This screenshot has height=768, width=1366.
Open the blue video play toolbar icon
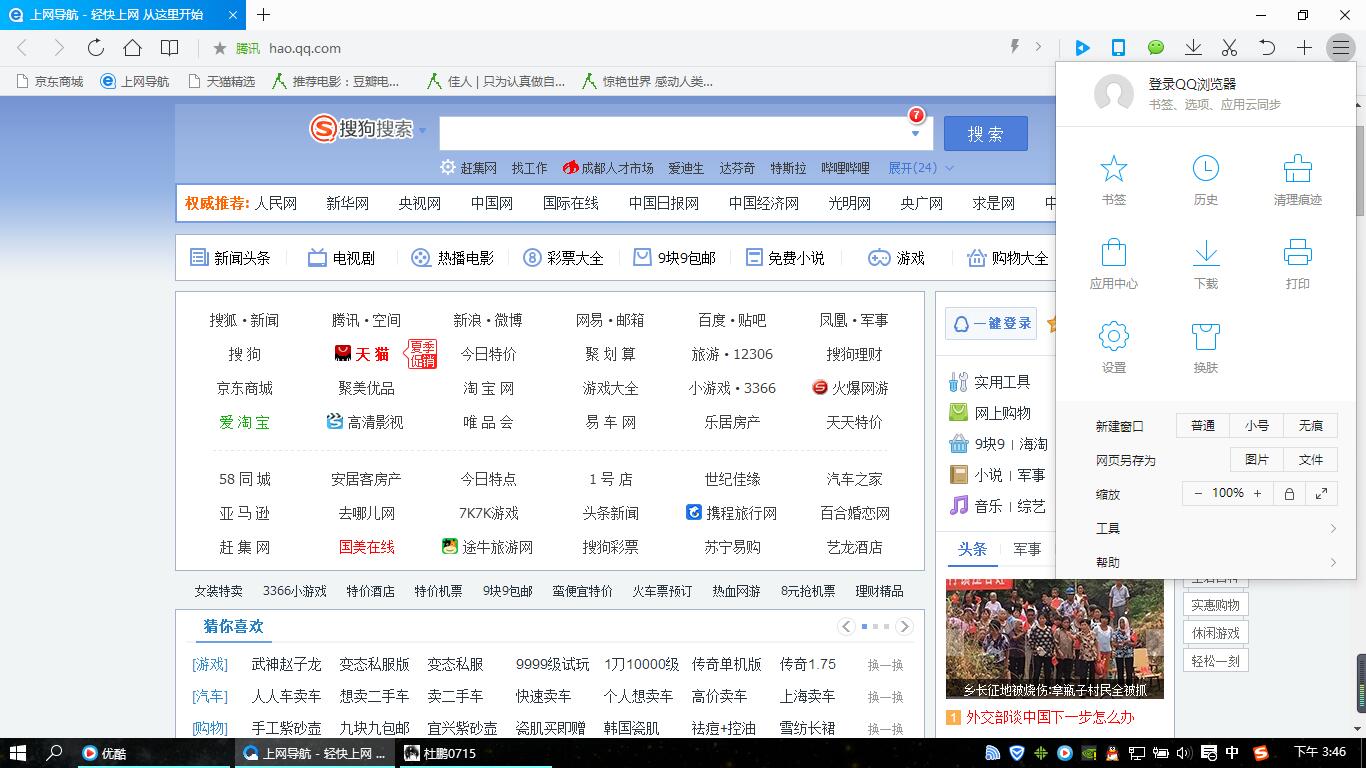point(1082,47)
